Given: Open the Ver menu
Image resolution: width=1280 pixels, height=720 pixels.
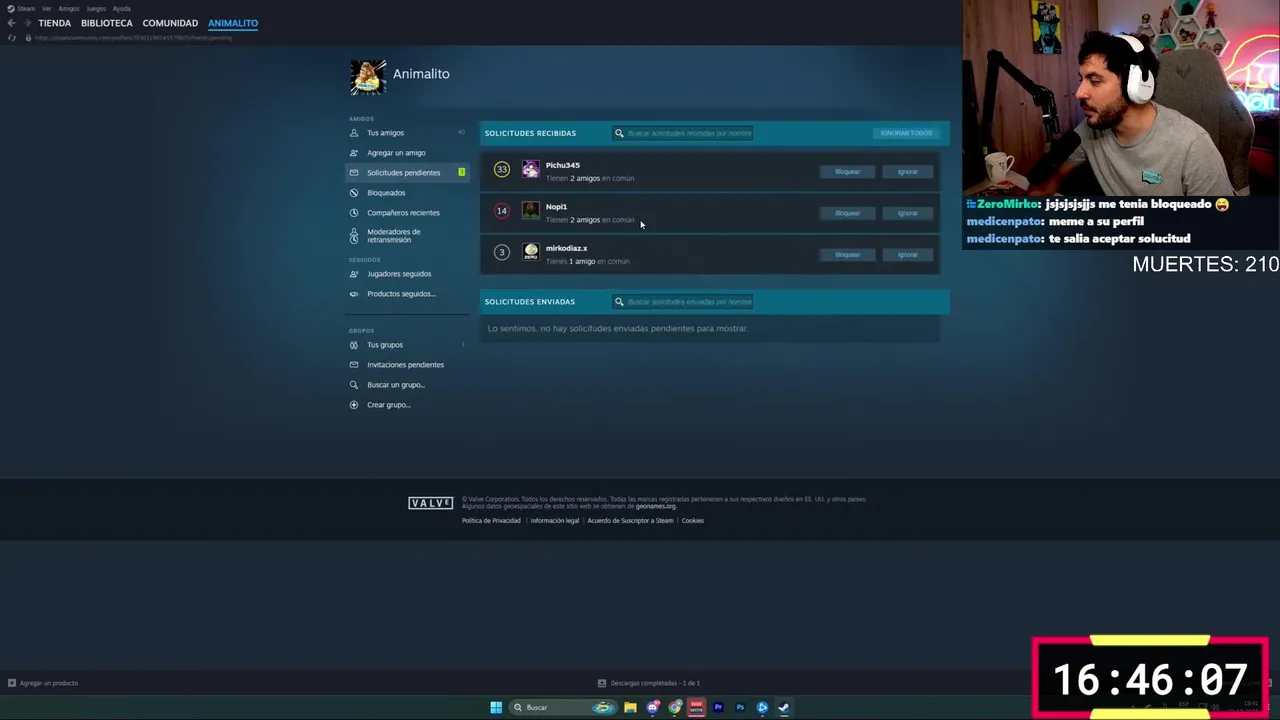Looking at the screenshot, I should click(x=47, y=8).
